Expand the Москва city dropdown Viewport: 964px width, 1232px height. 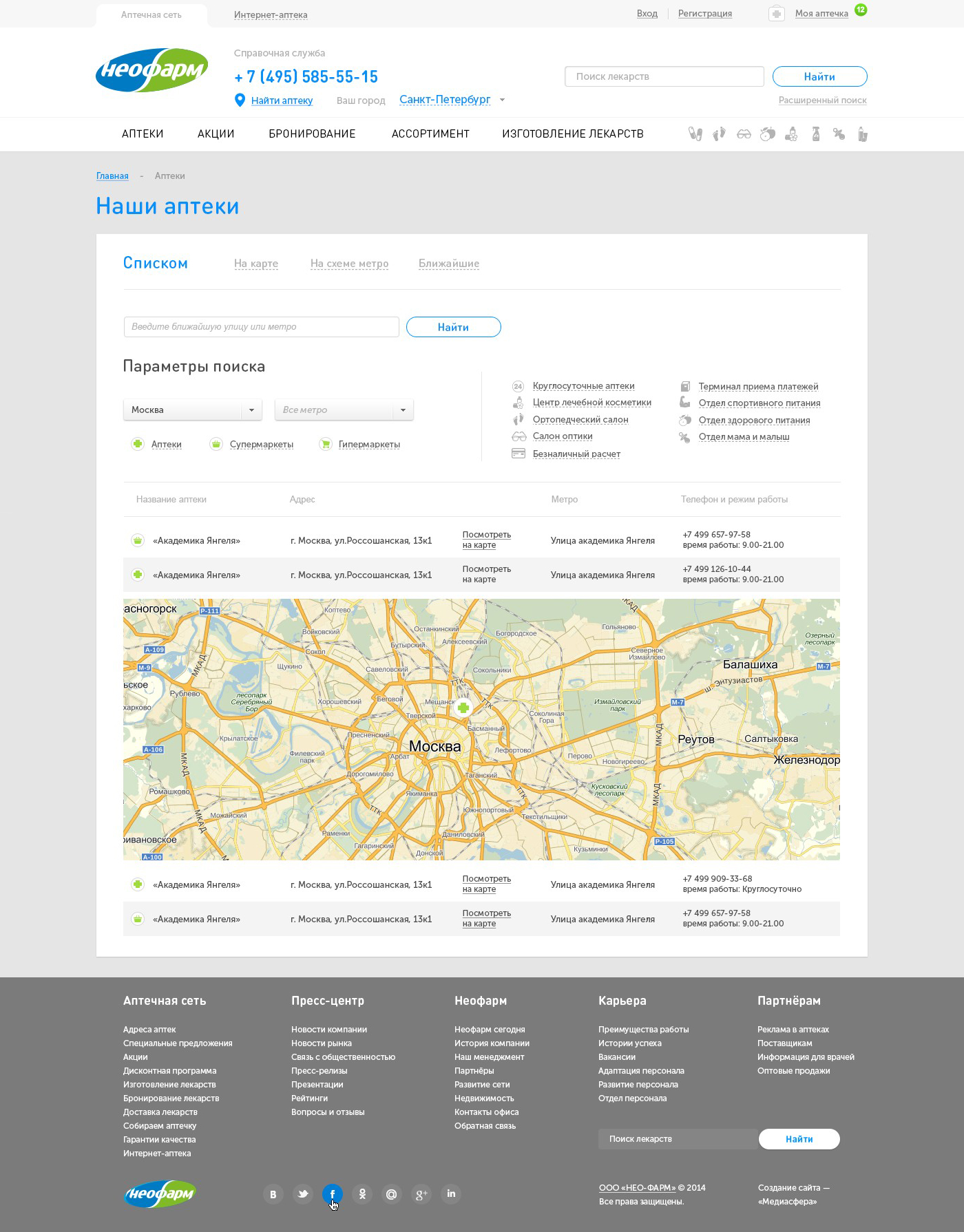tap(192, 410)
